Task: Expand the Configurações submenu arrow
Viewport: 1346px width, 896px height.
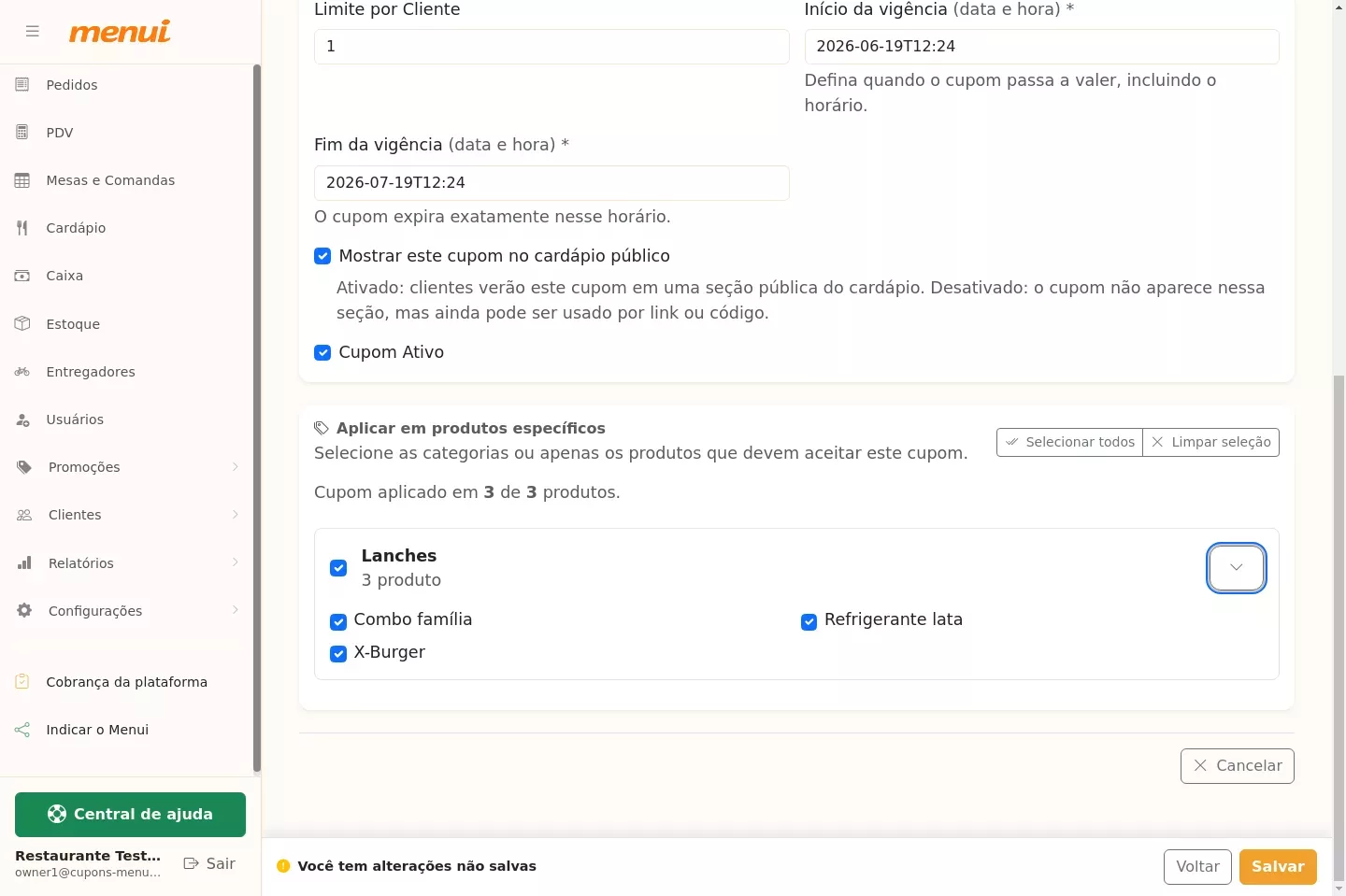Action: pos(236,610)
